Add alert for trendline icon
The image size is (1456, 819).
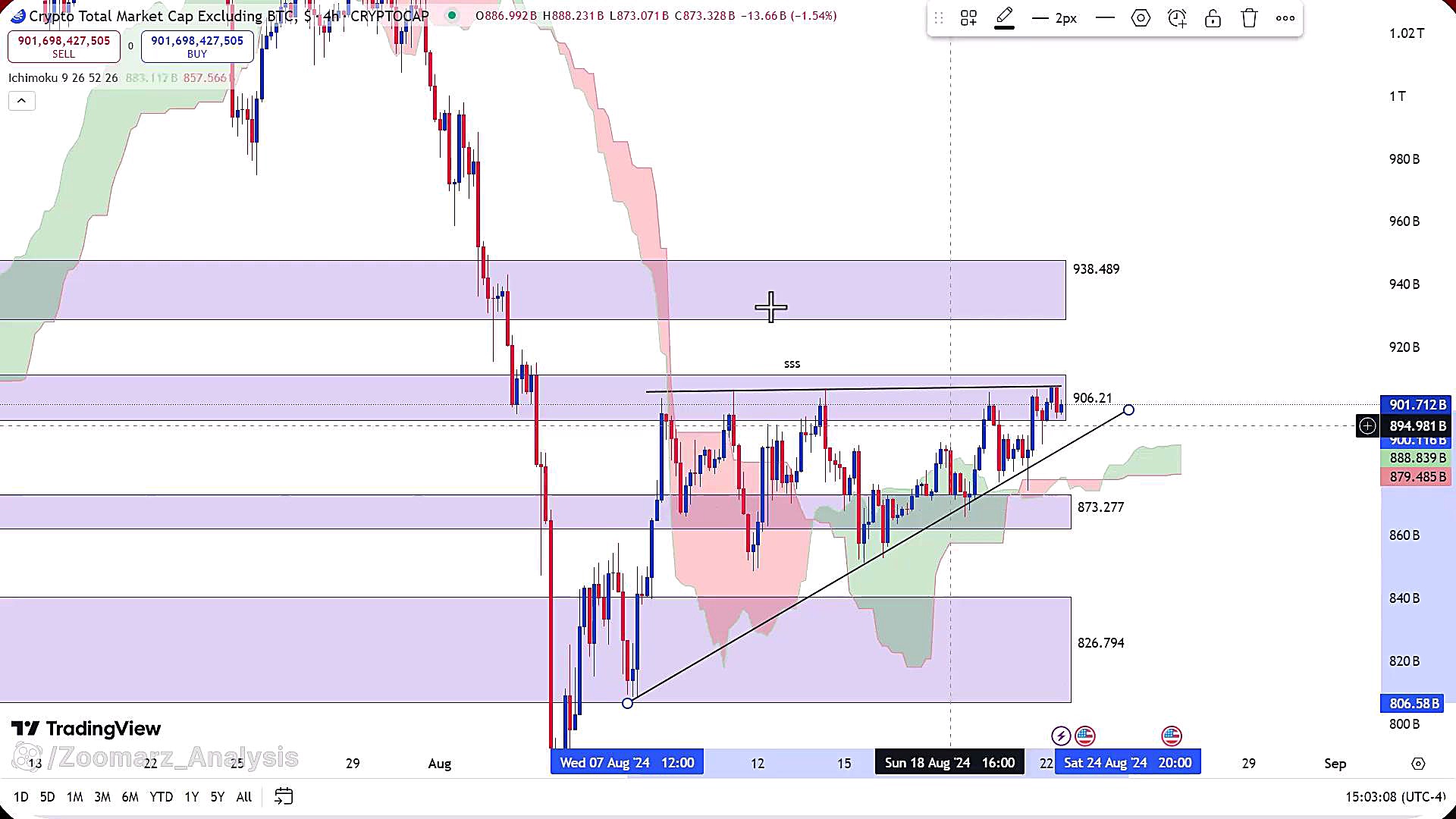[1177, 18]
